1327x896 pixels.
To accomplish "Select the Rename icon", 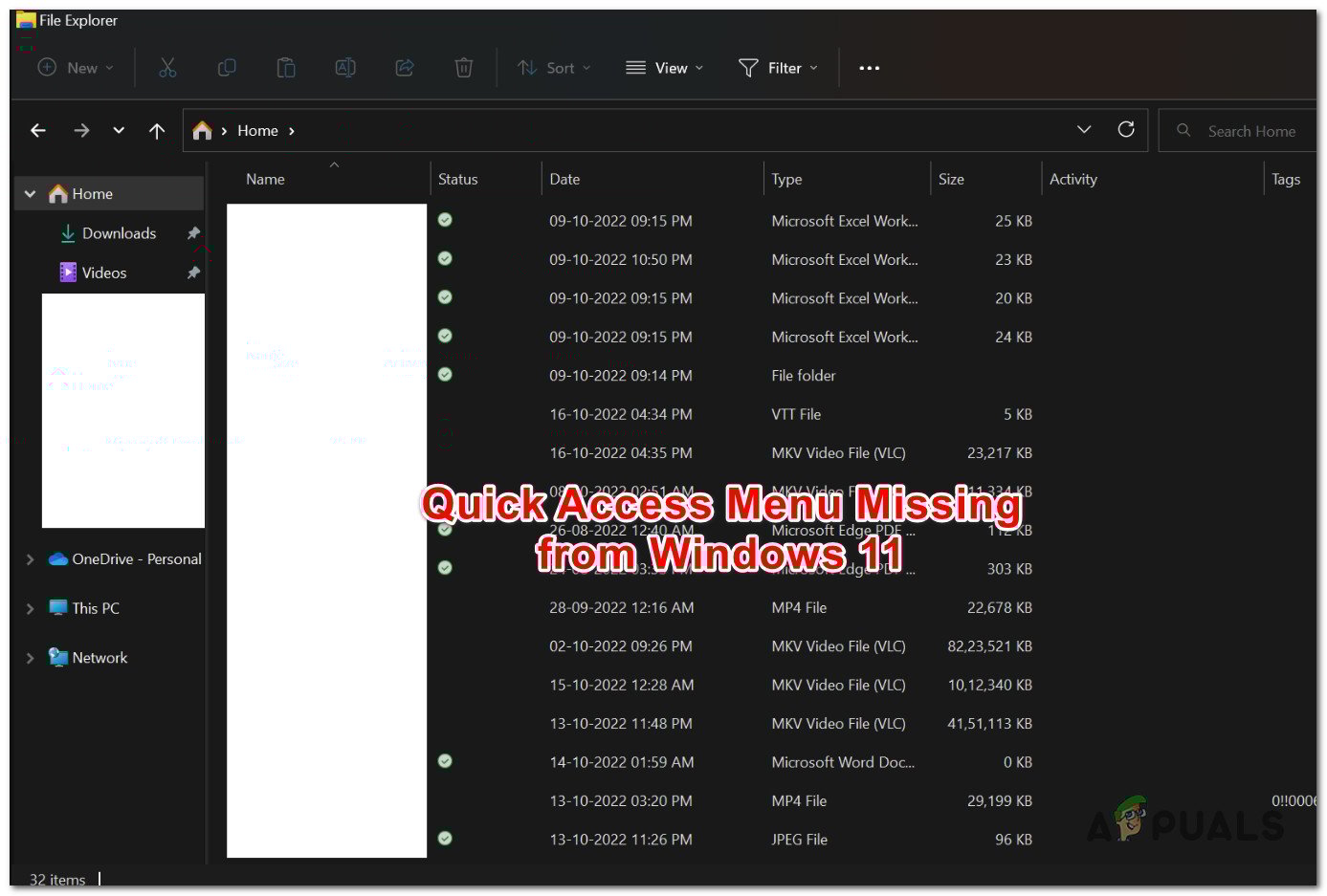I will [x=345, y=67].
